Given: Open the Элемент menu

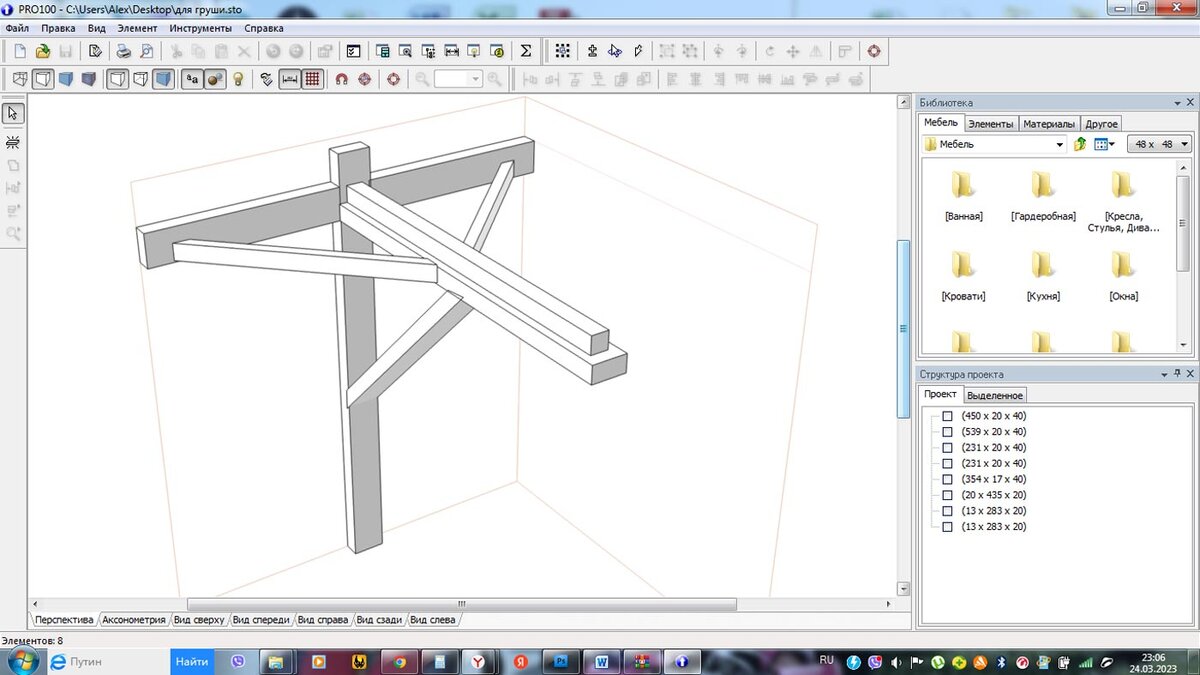Looking at the screenshot, I should tap(137, 28).
